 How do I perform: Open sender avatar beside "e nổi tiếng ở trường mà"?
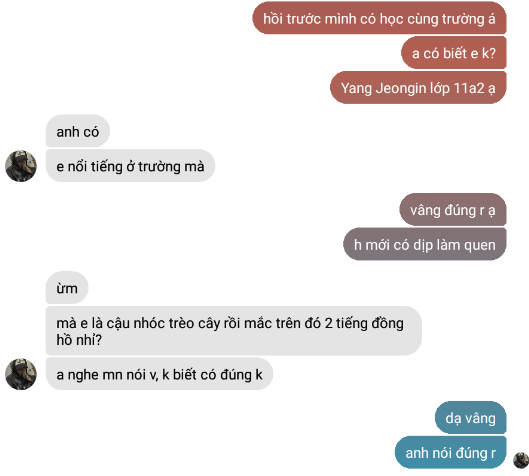(21, 166)
